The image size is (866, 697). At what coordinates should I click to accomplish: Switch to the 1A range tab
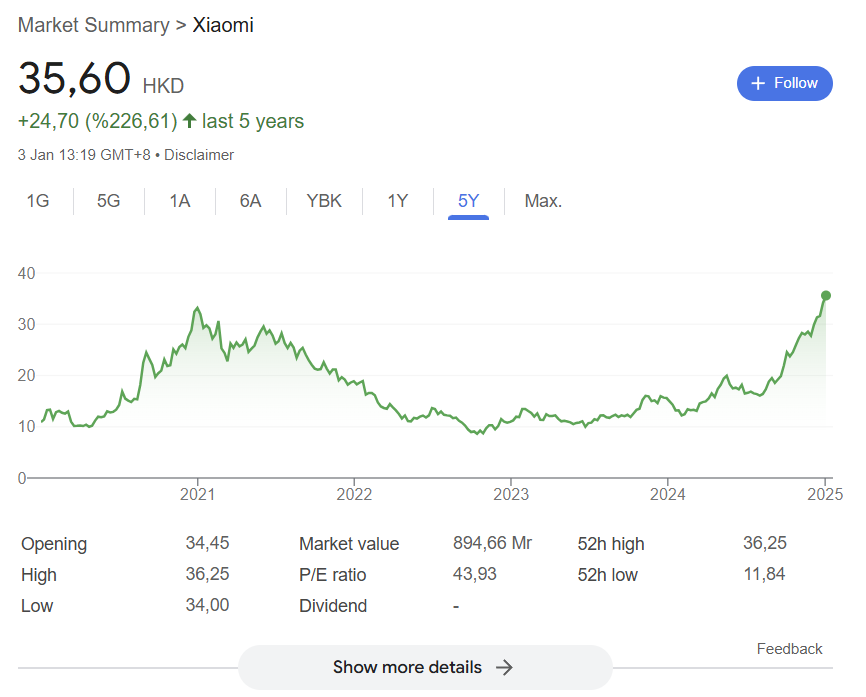tap(179, 200)
